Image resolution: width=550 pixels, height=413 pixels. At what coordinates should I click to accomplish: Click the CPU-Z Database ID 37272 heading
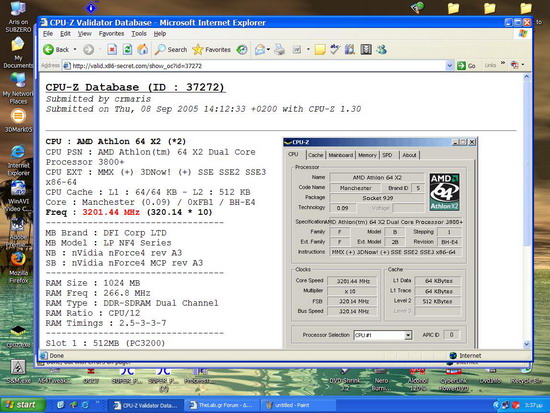[x=135, y=87]
